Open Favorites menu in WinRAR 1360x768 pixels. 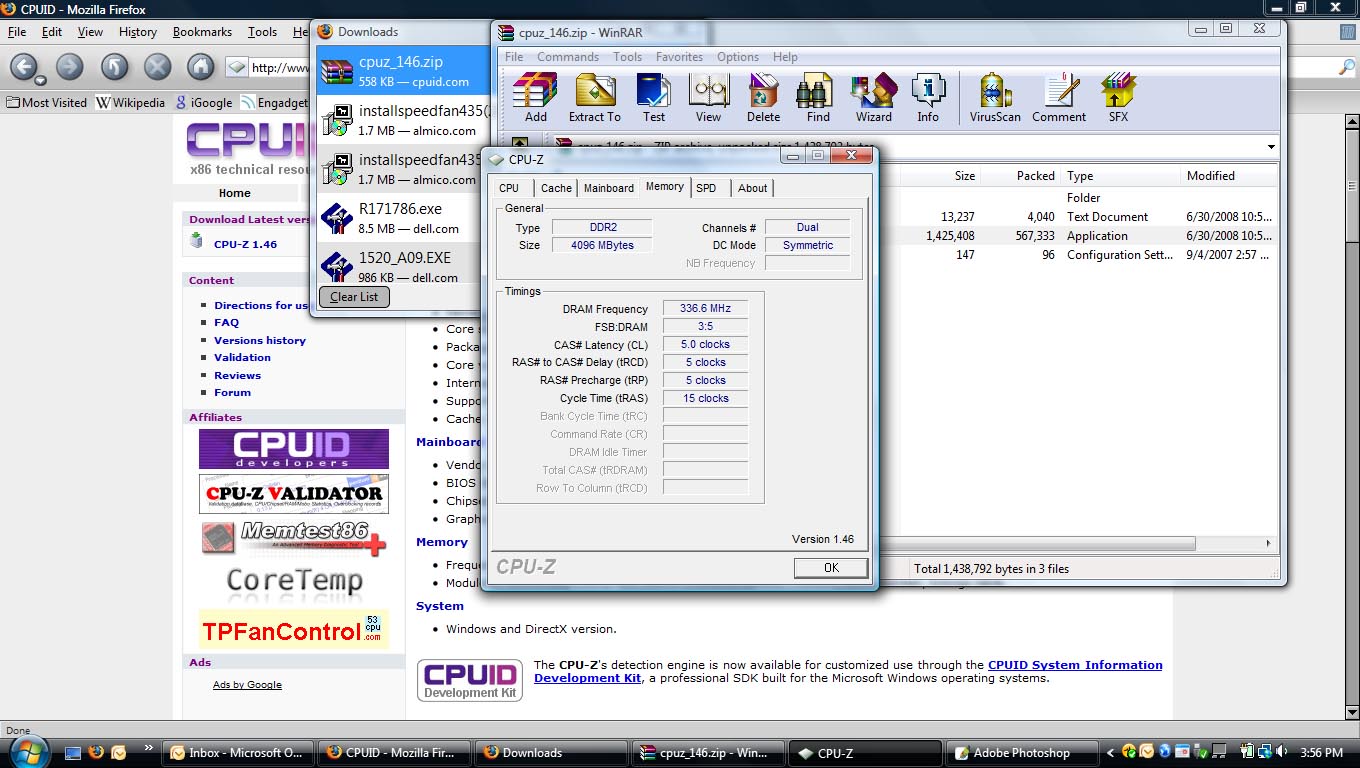pyautogui.click(x=679, y=57)
